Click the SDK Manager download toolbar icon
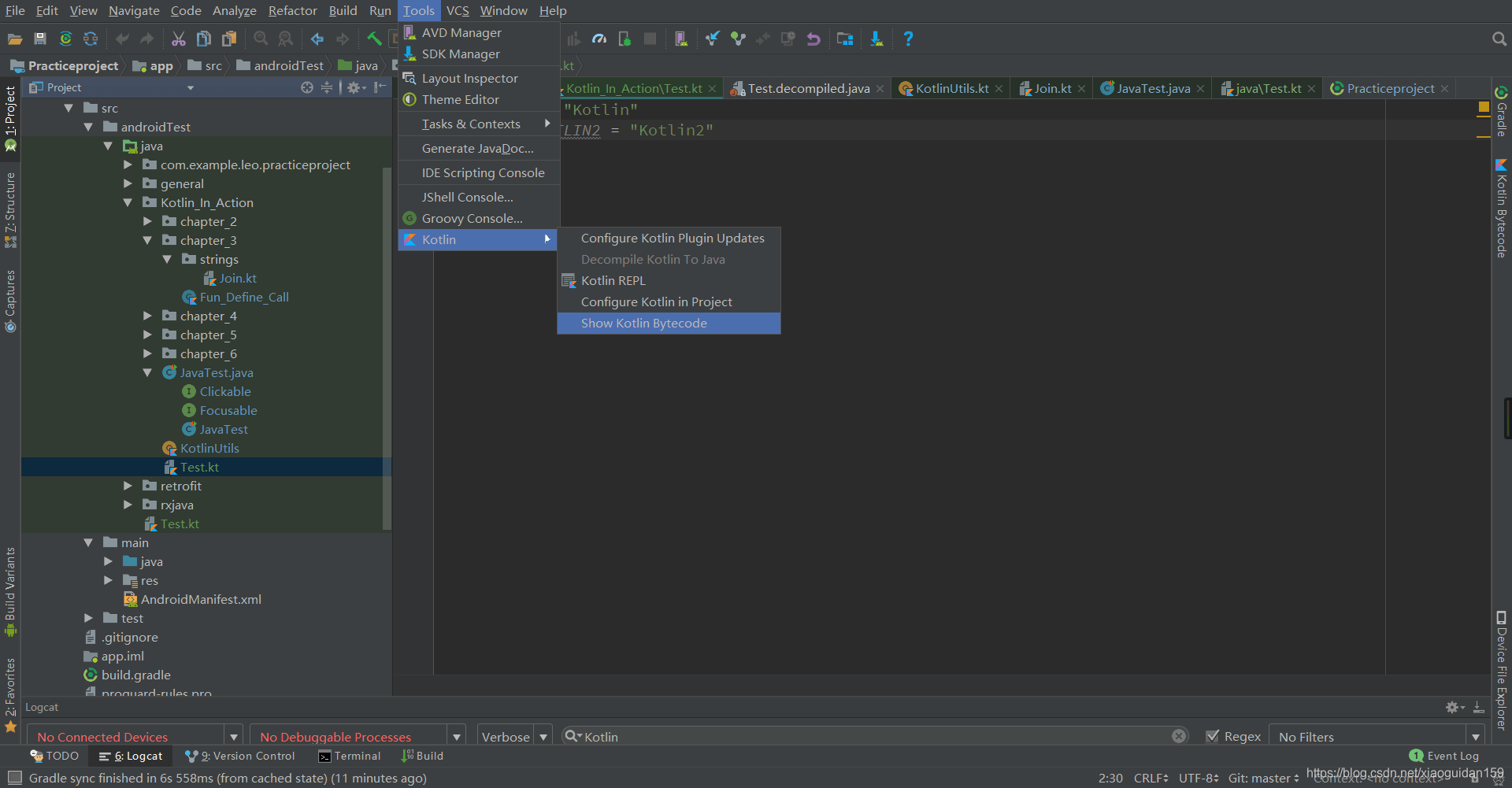The width and height of the screenshot is (1512, 788). 876,39
